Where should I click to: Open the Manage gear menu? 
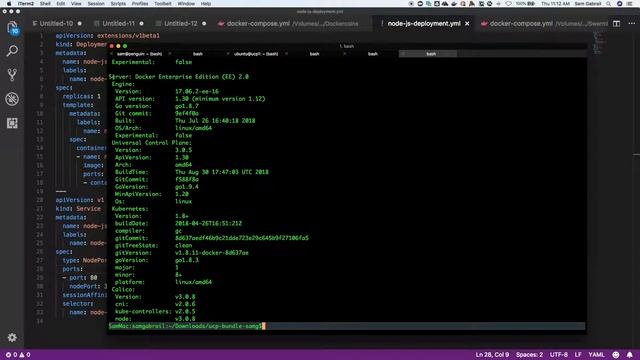pos(12,338)
